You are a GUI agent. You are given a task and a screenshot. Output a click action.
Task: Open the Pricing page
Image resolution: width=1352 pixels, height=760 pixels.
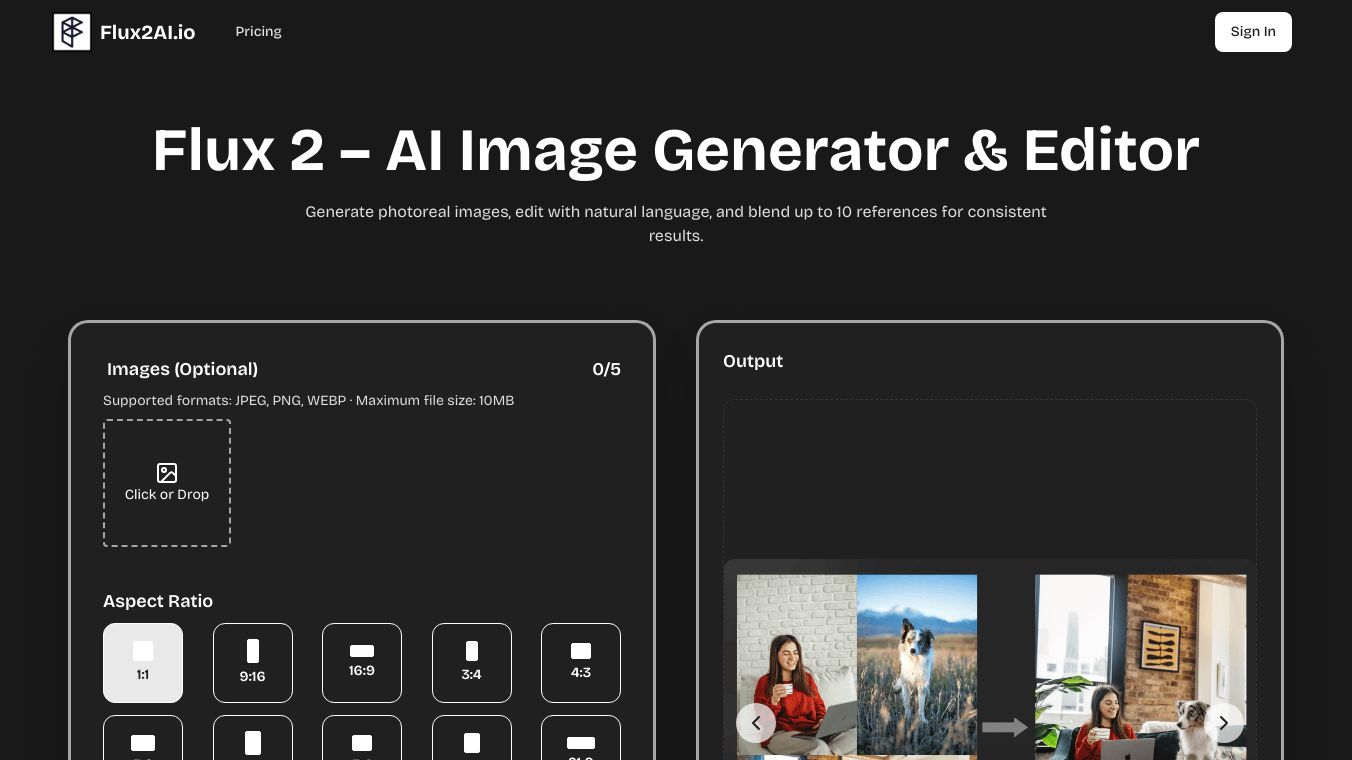pos(258,32)
